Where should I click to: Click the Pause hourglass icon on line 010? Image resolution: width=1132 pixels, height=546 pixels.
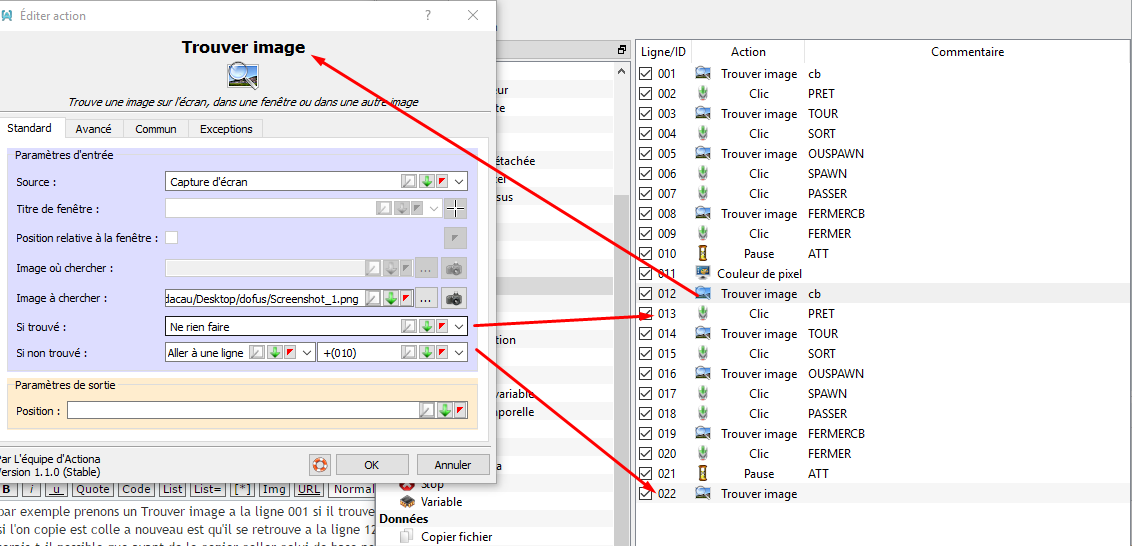(x=703, y=253)
